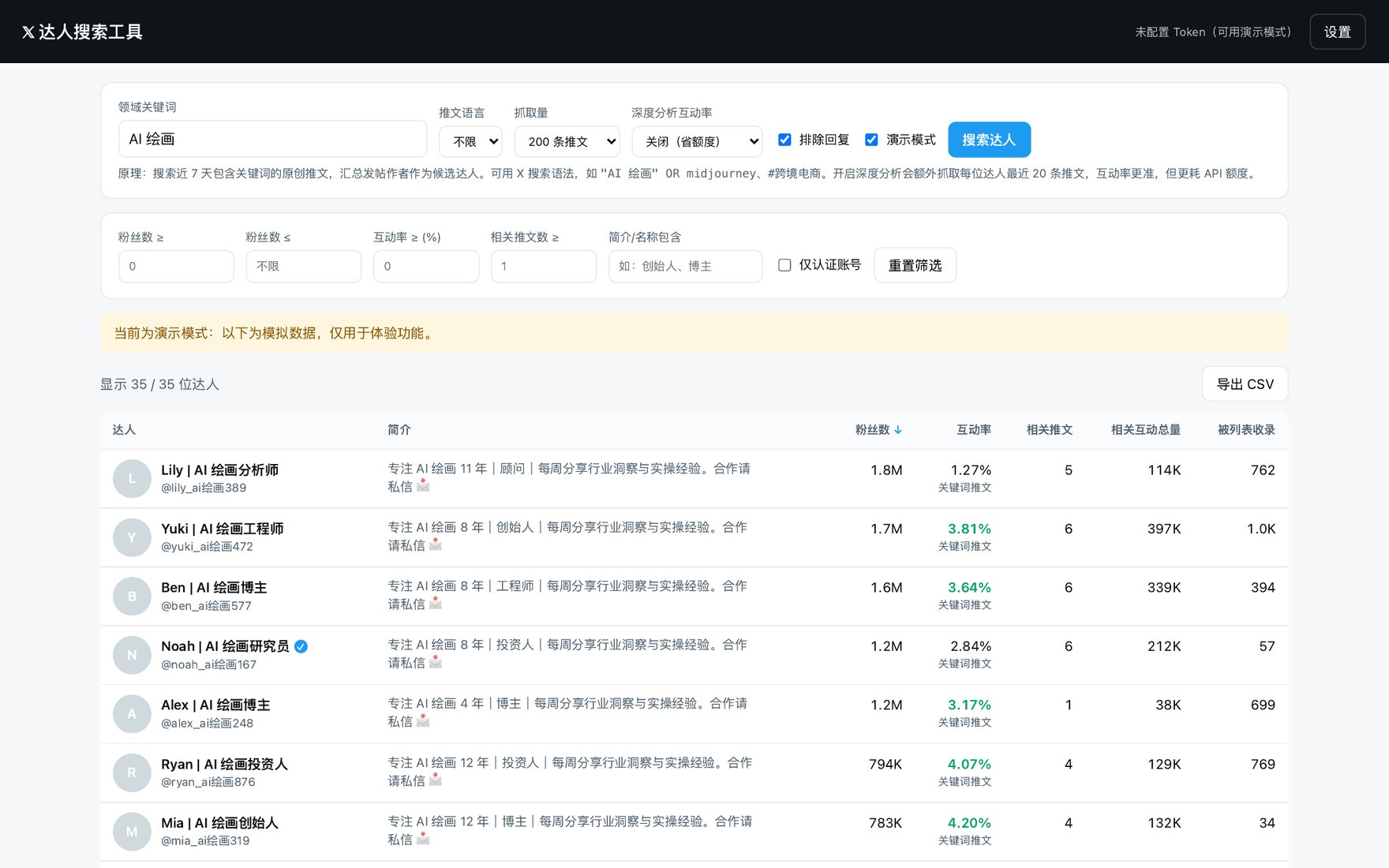Toggle the 演示模式 checkbox
Image resolution: width=1389 pixels, height=868 pixels.
point(871,140)
